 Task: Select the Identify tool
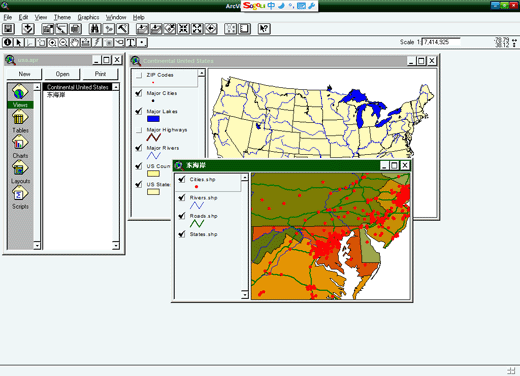point(8,42)
